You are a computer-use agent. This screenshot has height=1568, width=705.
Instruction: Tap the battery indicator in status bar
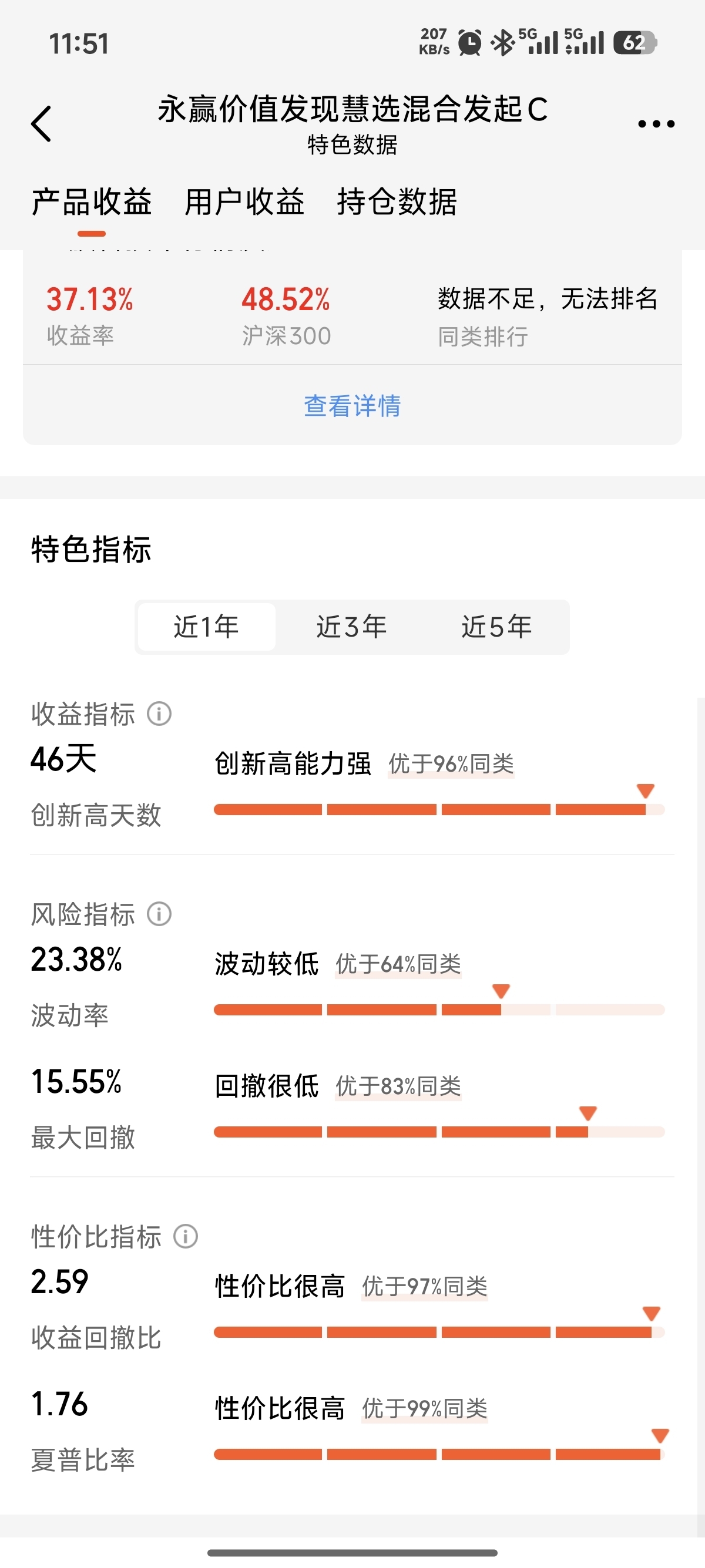tap(634, 43)
